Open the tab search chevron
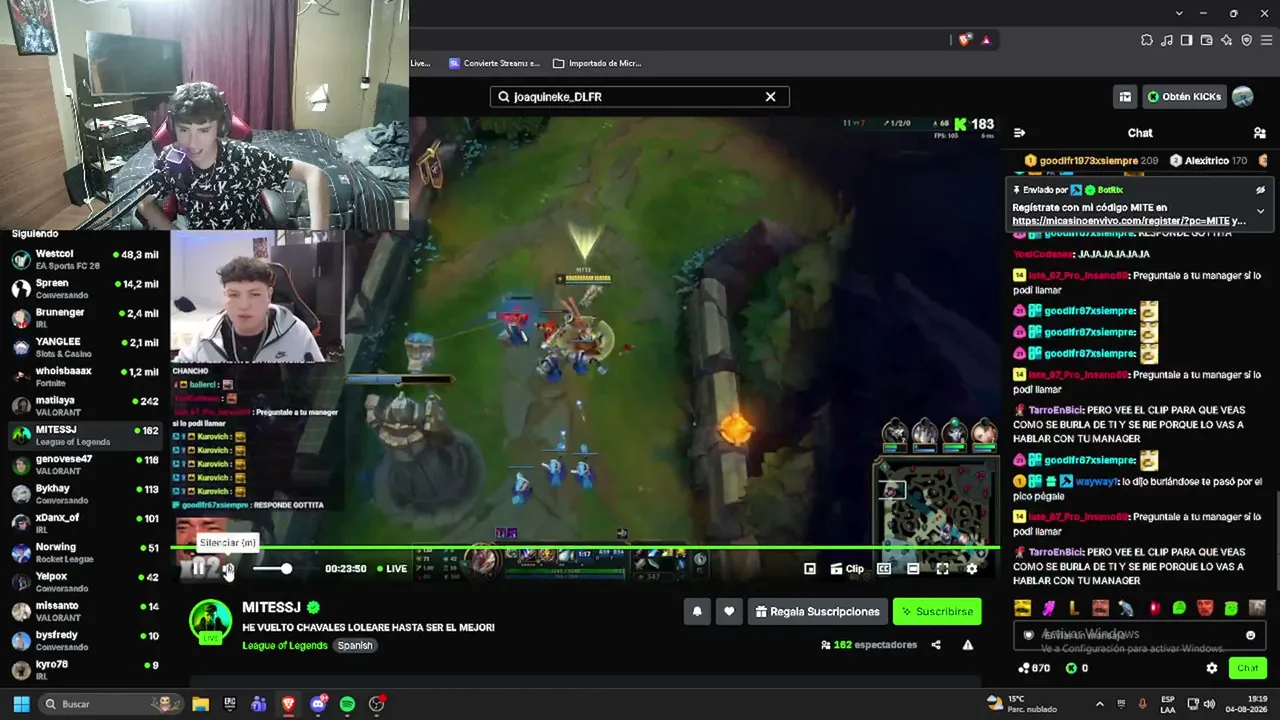The image size is (1280, 720). (1180, 13)
